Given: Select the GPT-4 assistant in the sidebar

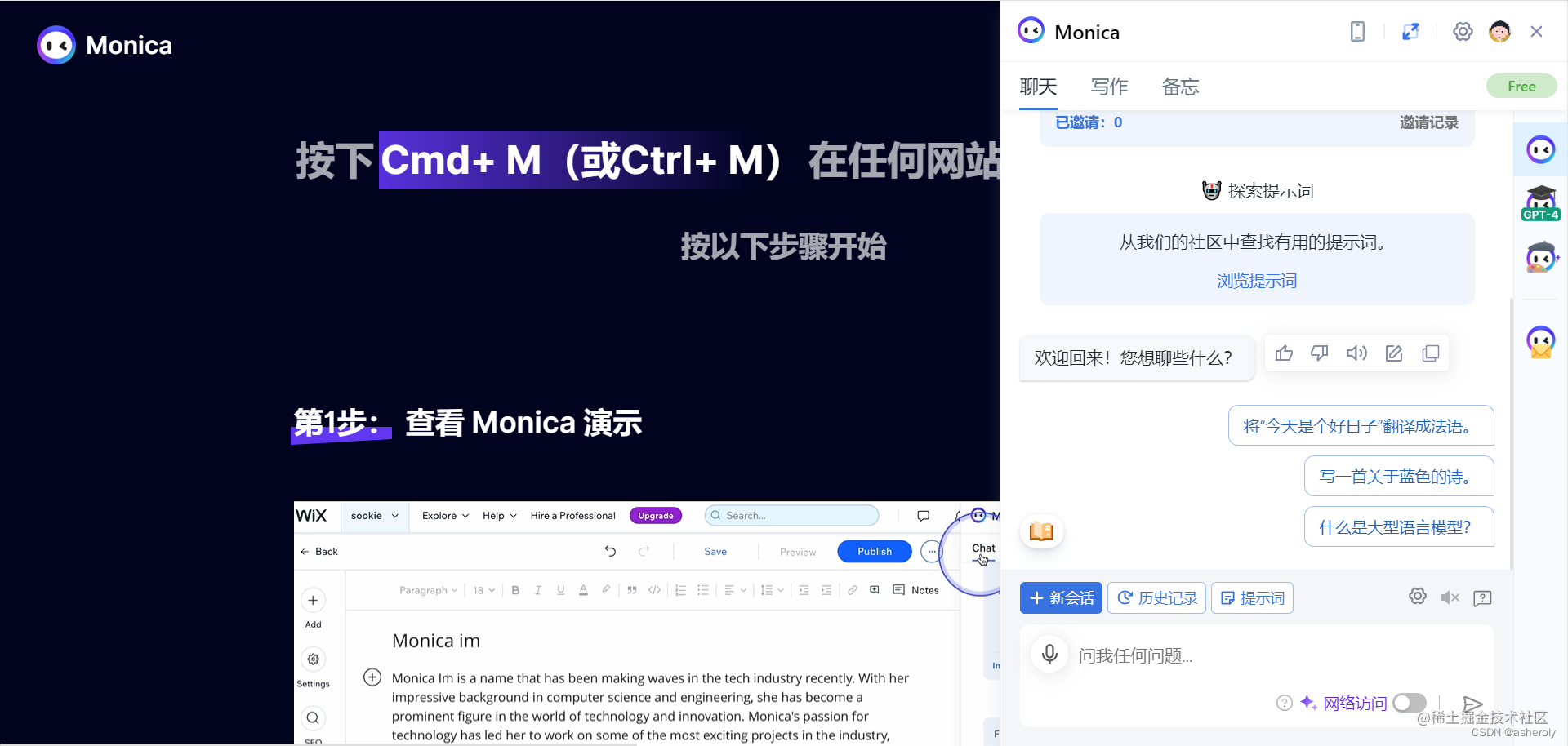Looking at the screenshot, I should pyautogui.click(x=1541, y=203).
